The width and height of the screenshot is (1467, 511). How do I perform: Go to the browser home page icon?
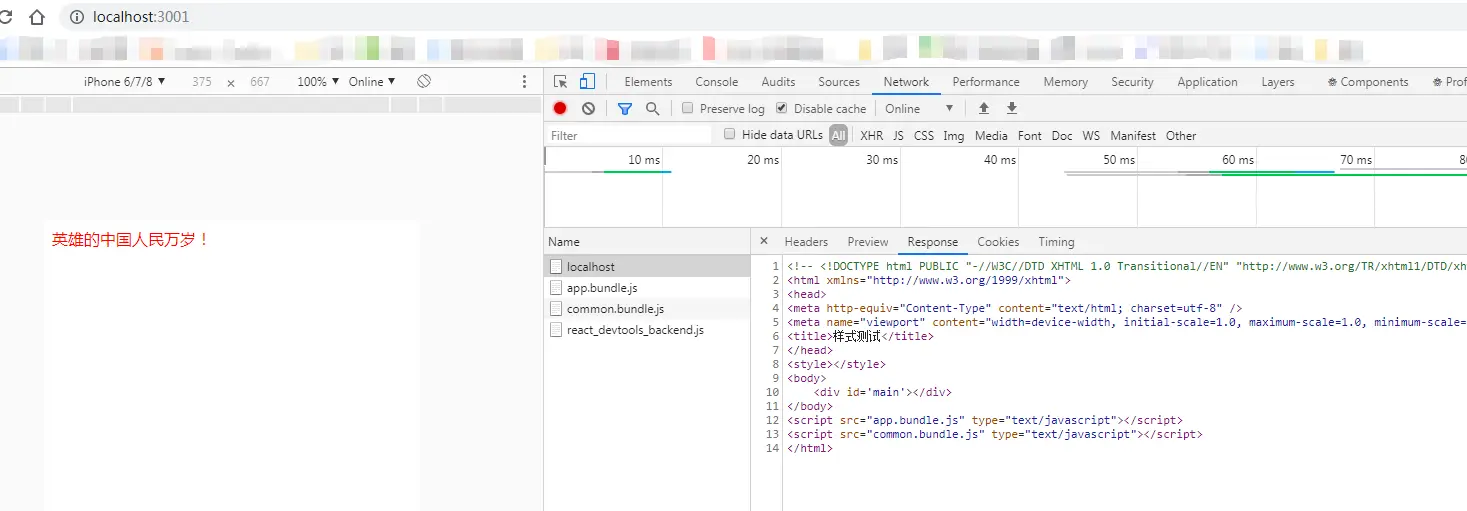click(37, 17)
